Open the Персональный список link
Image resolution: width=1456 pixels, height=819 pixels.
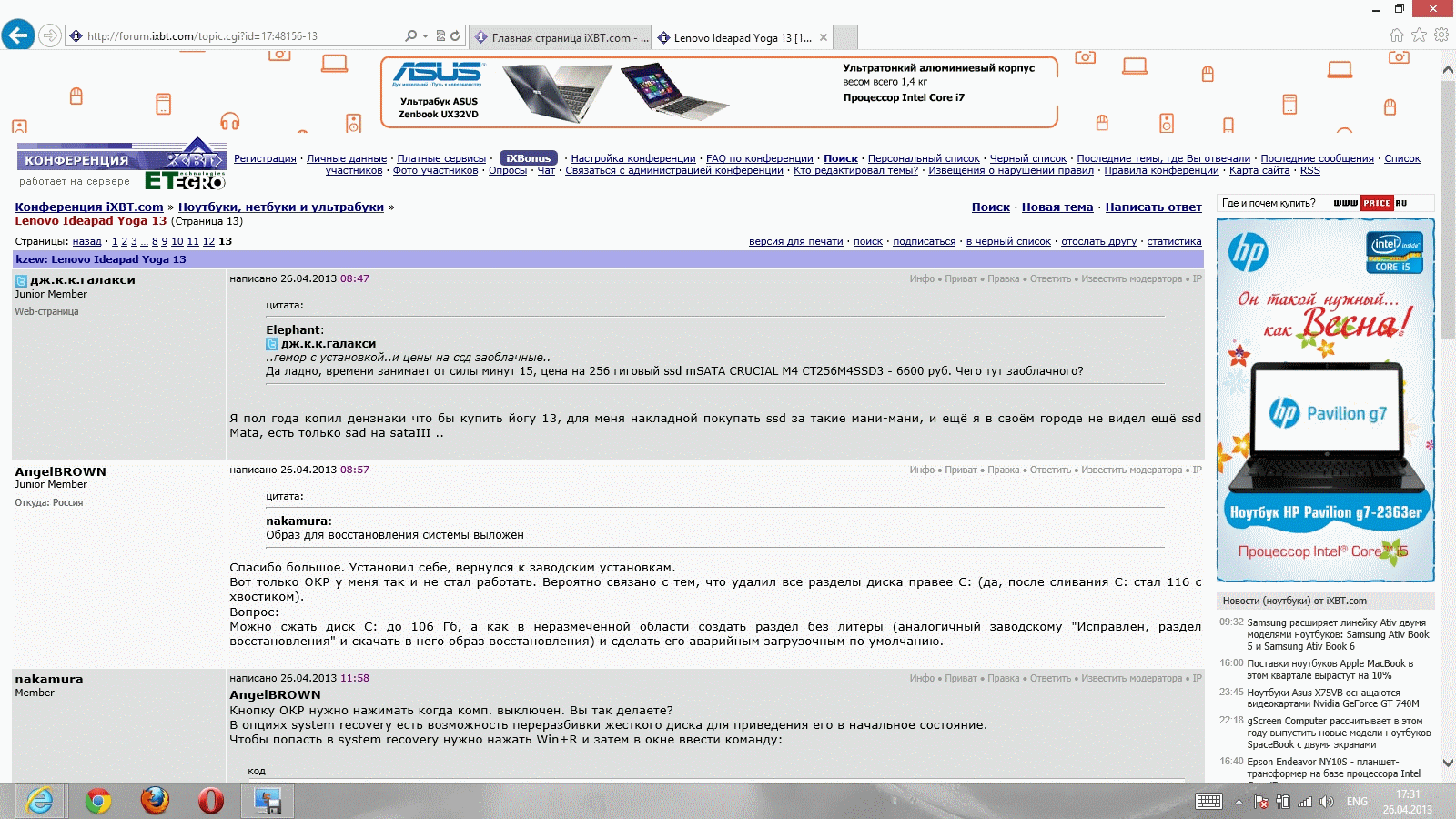924,158
